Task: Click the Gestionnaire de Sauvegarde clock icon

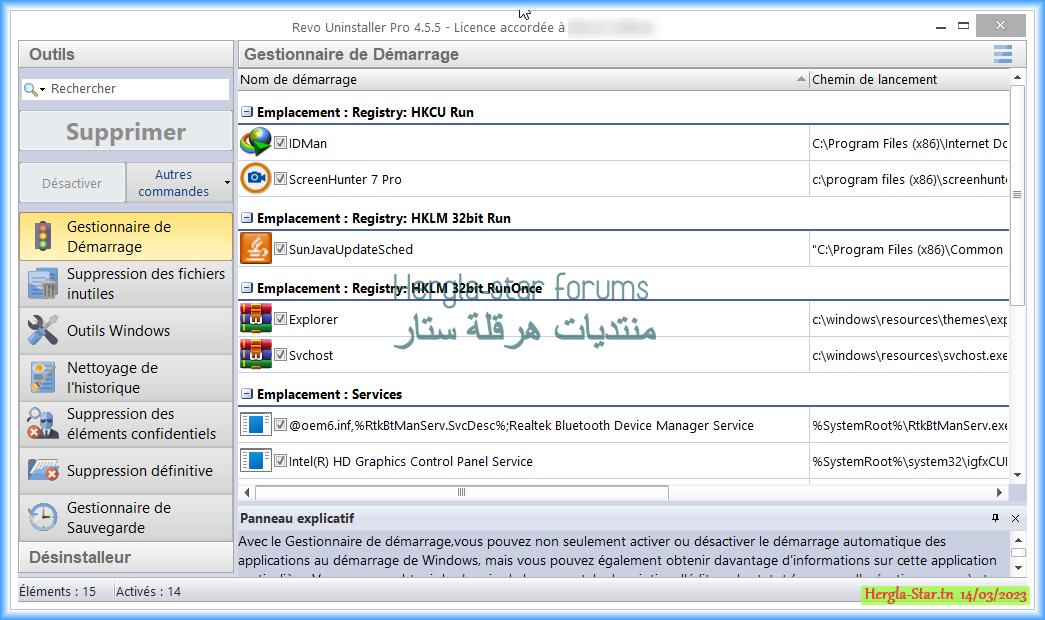Action: point(43,517)
